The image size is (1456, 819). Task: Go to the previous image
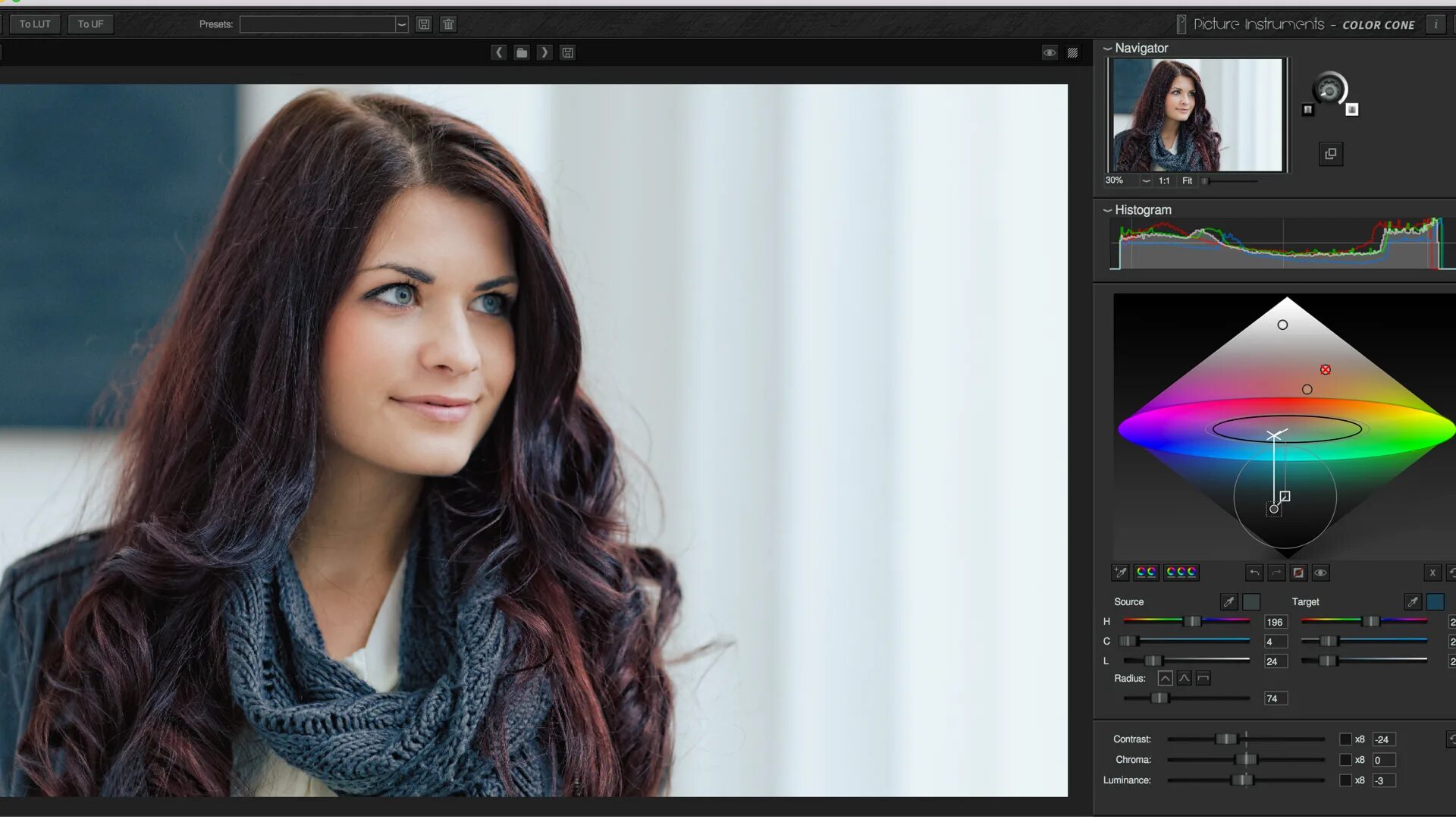click(x=498, y=52)
